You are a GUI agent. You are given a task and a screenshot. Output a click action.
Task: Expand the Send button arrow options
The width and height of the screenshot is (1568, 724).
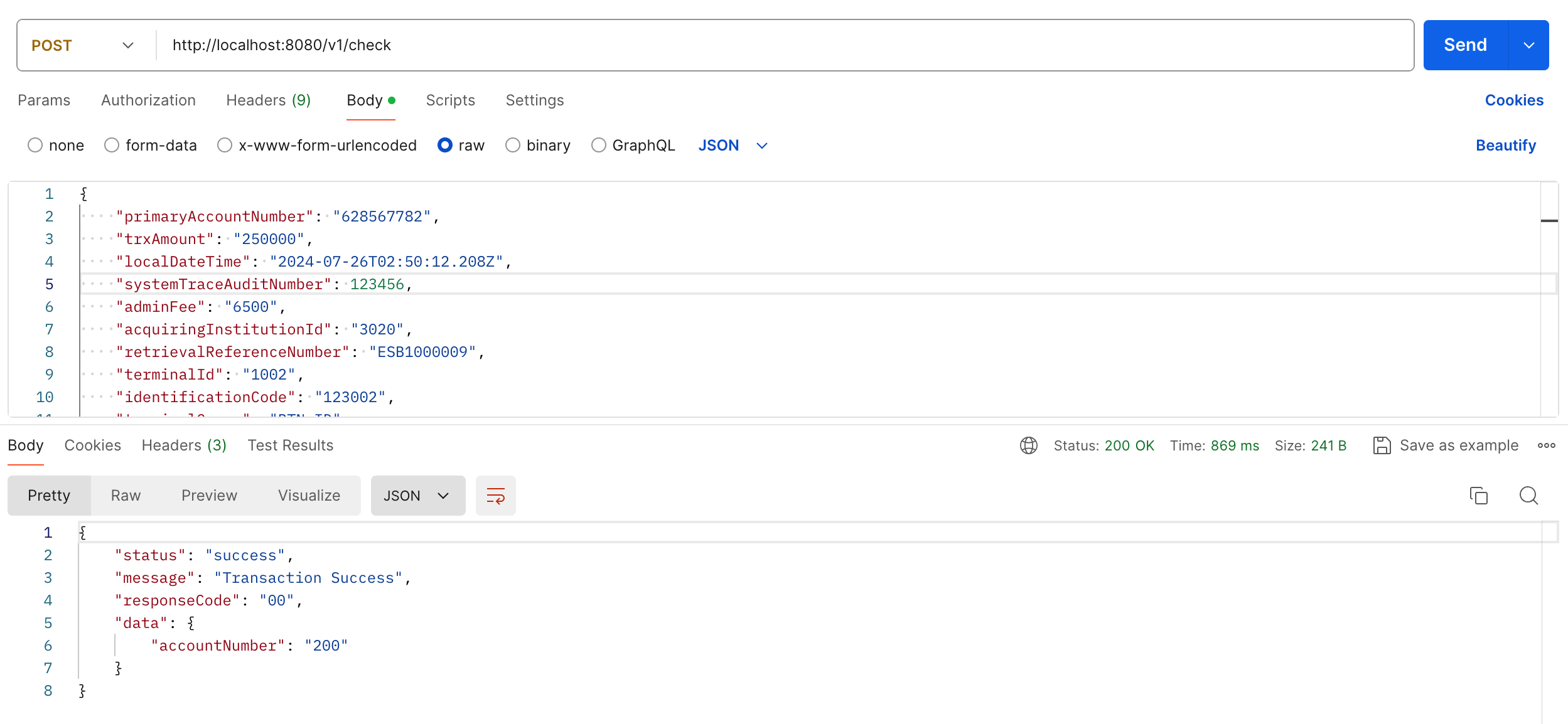(x=1529, y=45)
